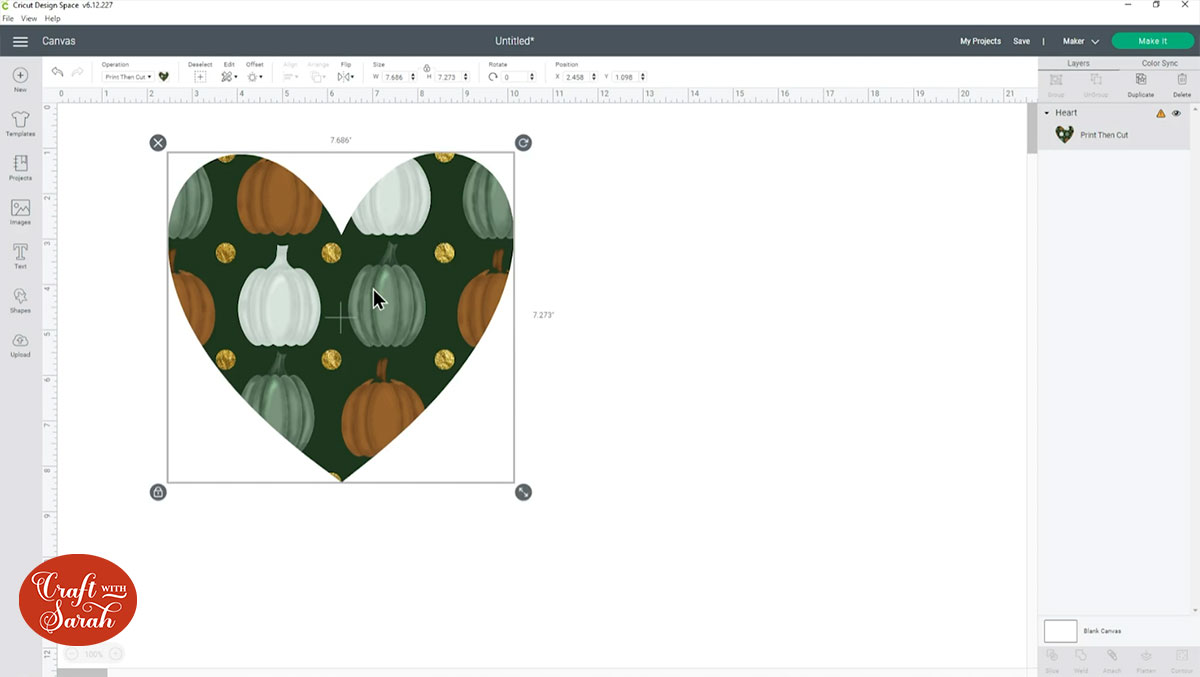Hide the Heart layer with eye icon

click(x=1176, y=113)
